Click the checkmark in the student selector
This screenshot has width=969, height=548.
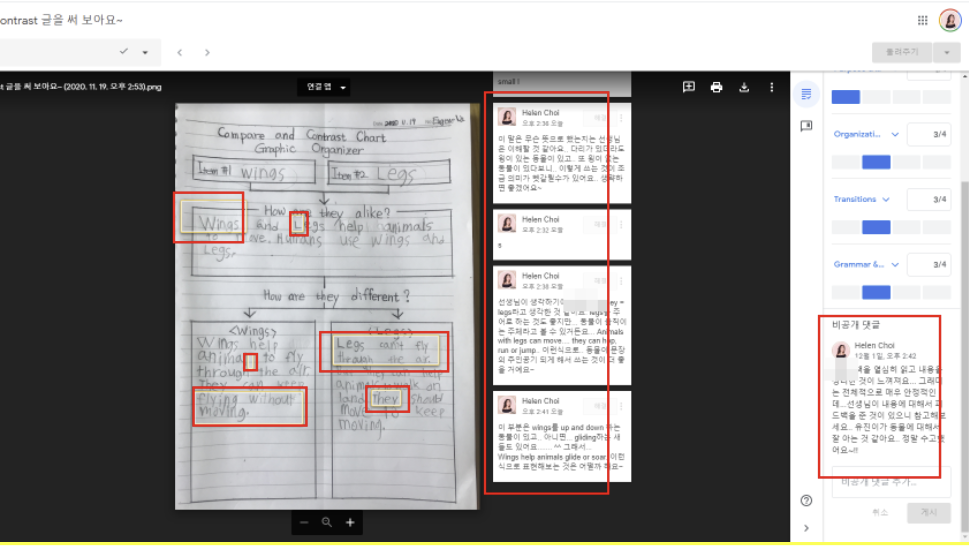coord(124,52)
